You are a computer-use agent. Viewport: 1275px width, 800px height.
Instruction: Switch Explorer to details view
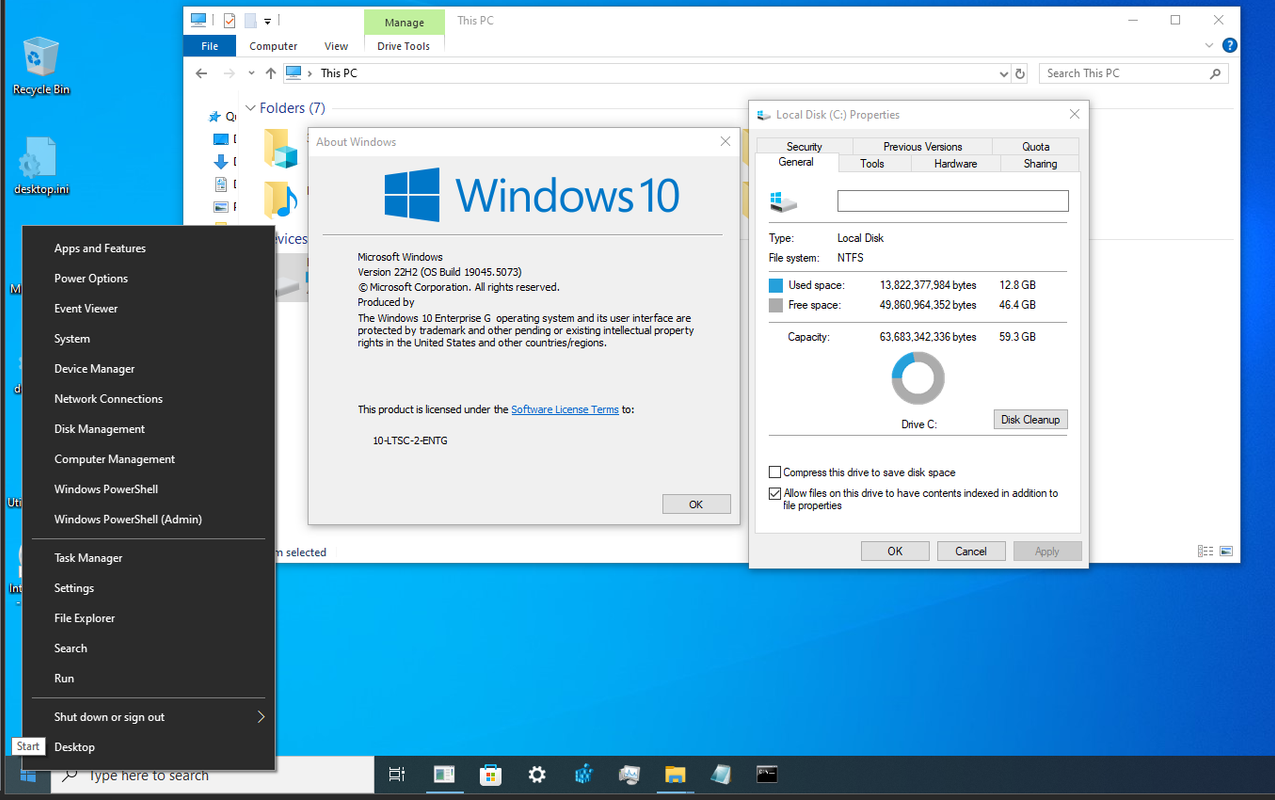coord(1205,551)
